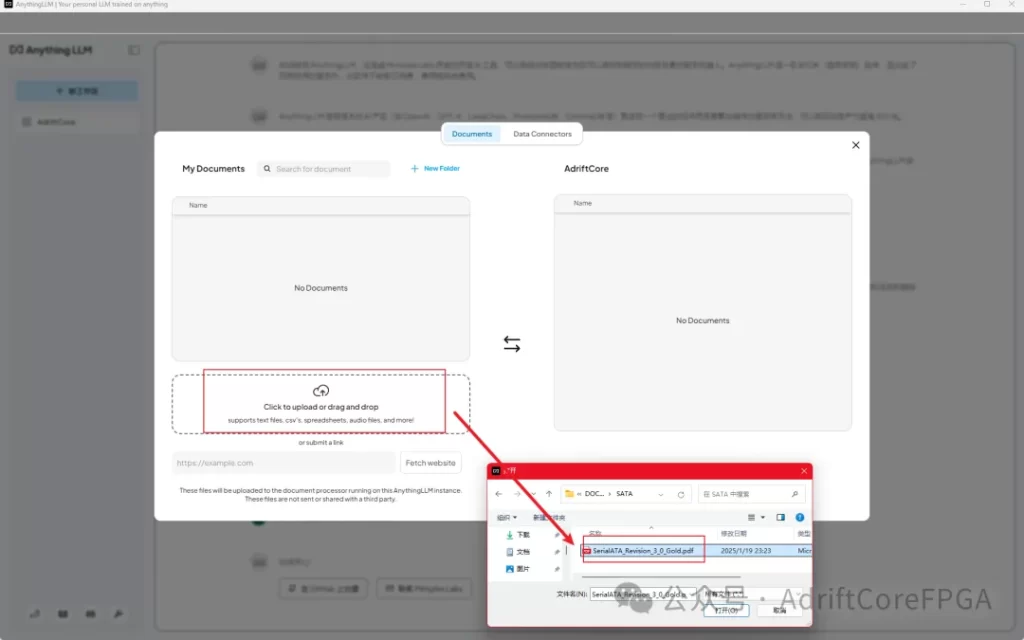Viewport: 1024px width, 640px height.
Task: Click Name column header in My Documents
Action: (x=198, y=205)
